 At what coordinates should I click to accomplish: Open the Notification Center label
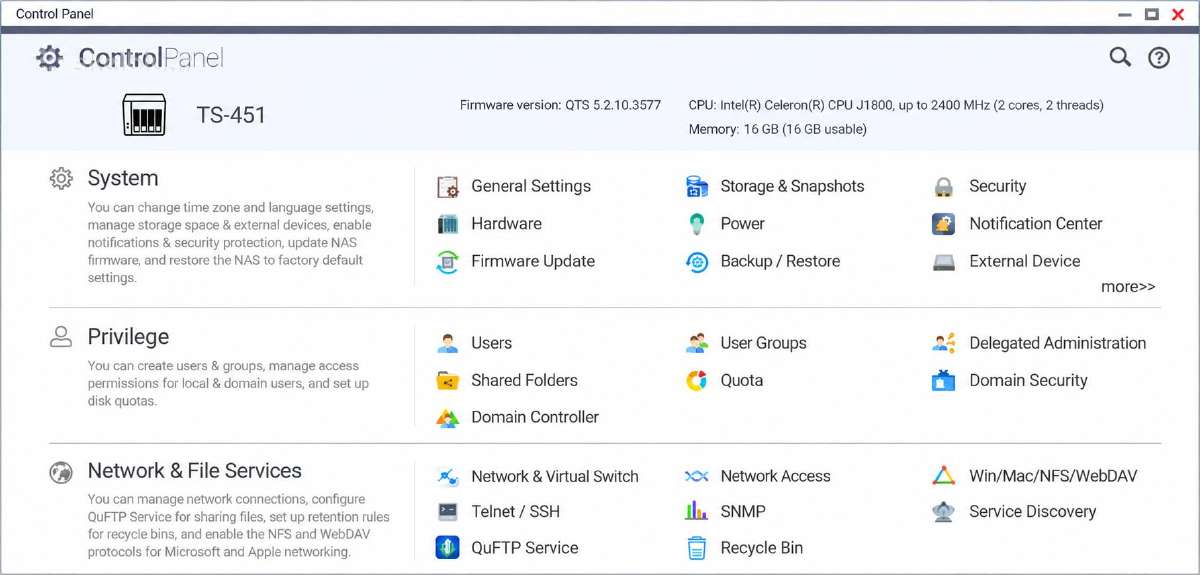pos(1036,224)
